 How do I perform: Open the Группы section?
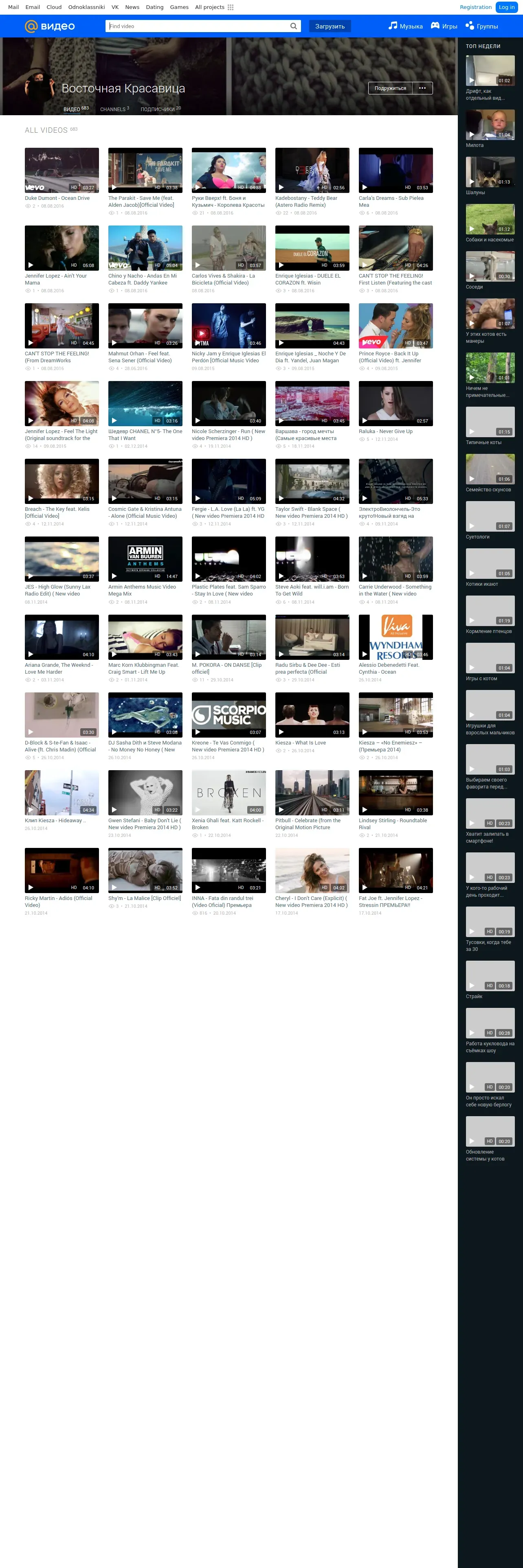(481, 26)
